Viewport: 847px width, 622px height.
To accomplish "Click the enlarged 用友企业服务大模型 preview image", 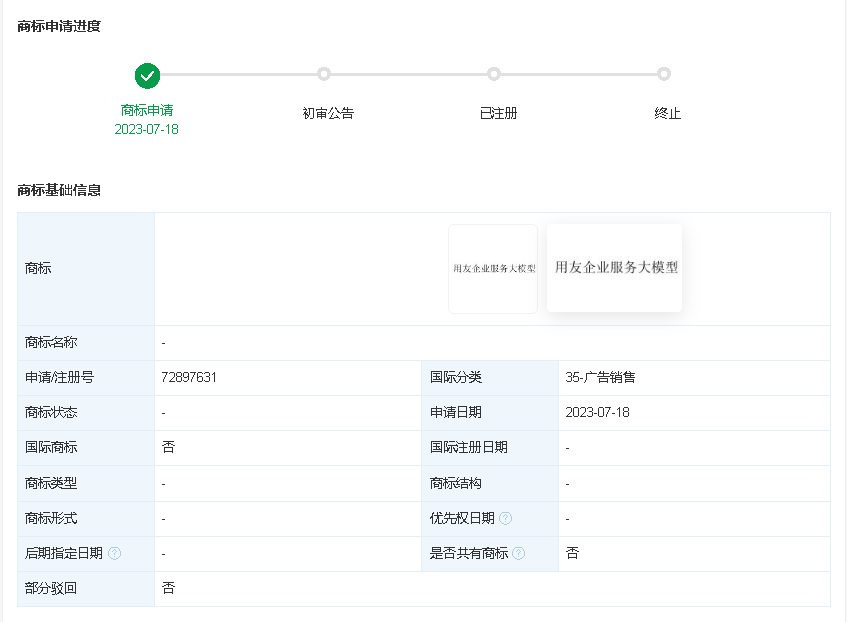I will [x=615, y=267].
